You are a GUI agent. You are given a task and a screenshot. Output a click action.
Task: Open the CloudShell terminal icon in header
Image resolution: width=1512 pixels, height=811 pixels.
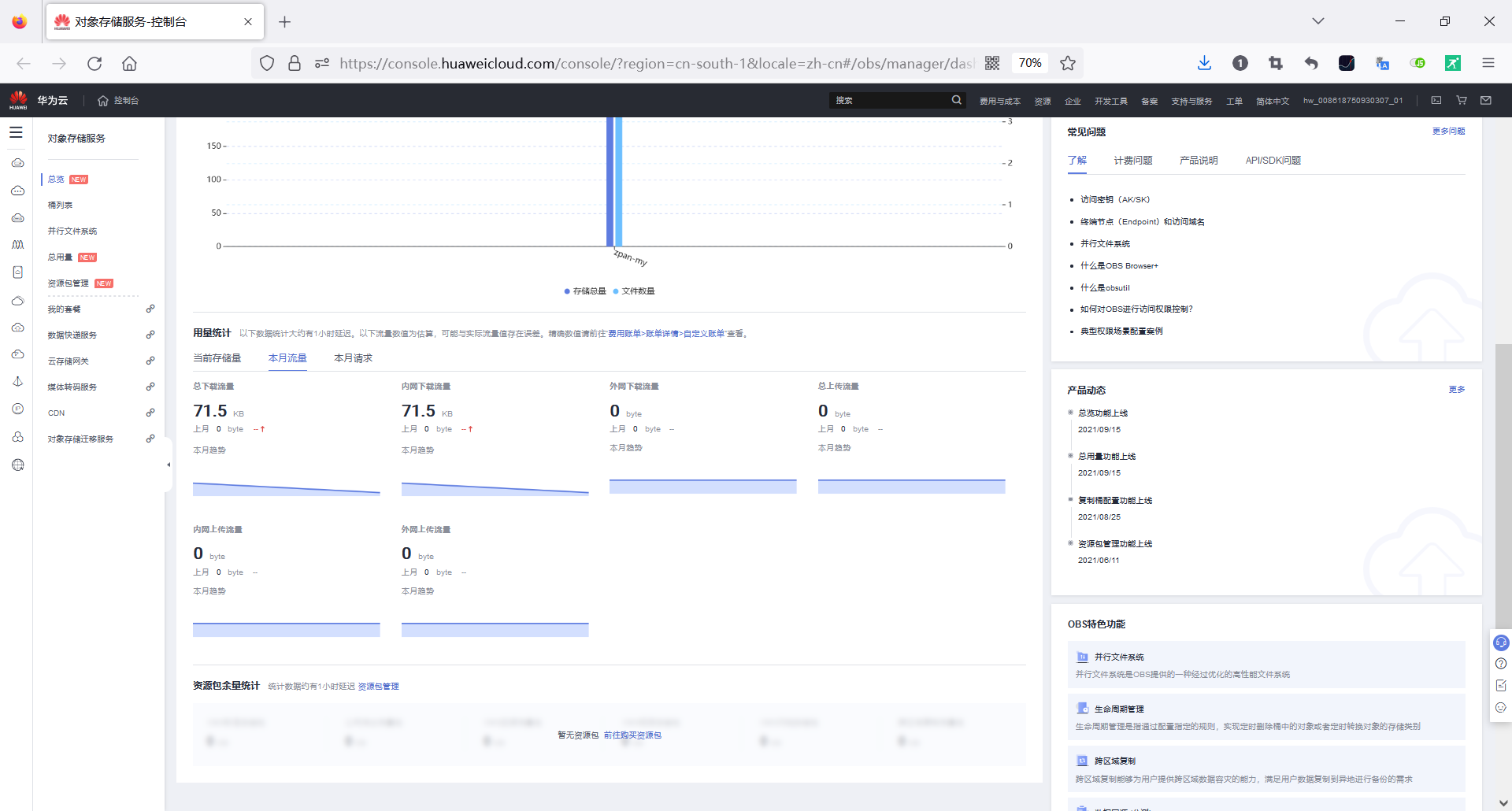[1436, 100]
